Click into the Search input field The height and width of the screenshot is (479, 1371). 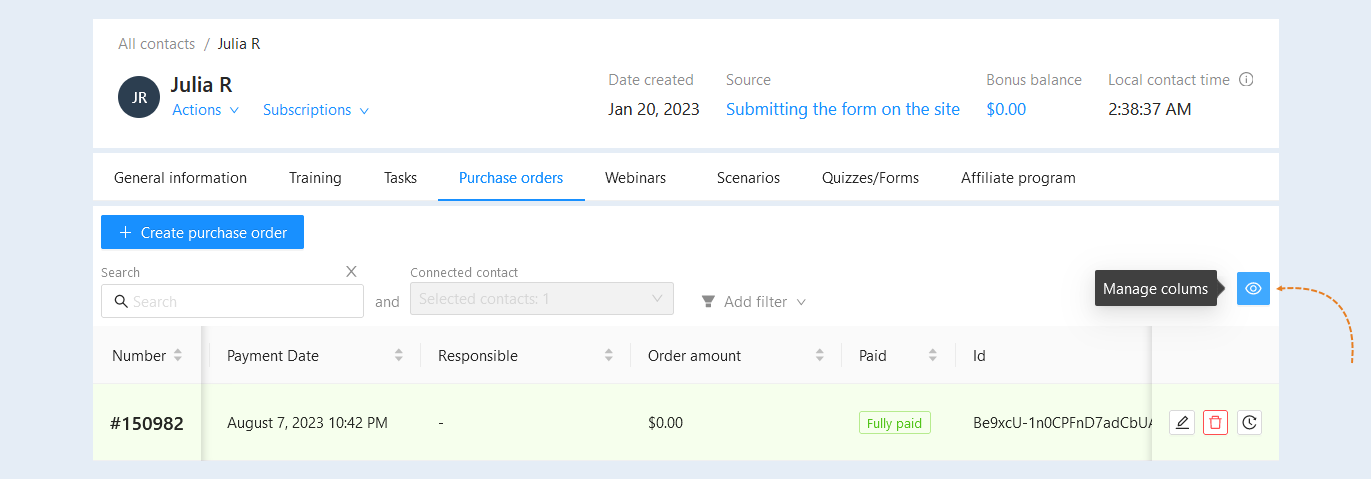click(x=232, y=301)
